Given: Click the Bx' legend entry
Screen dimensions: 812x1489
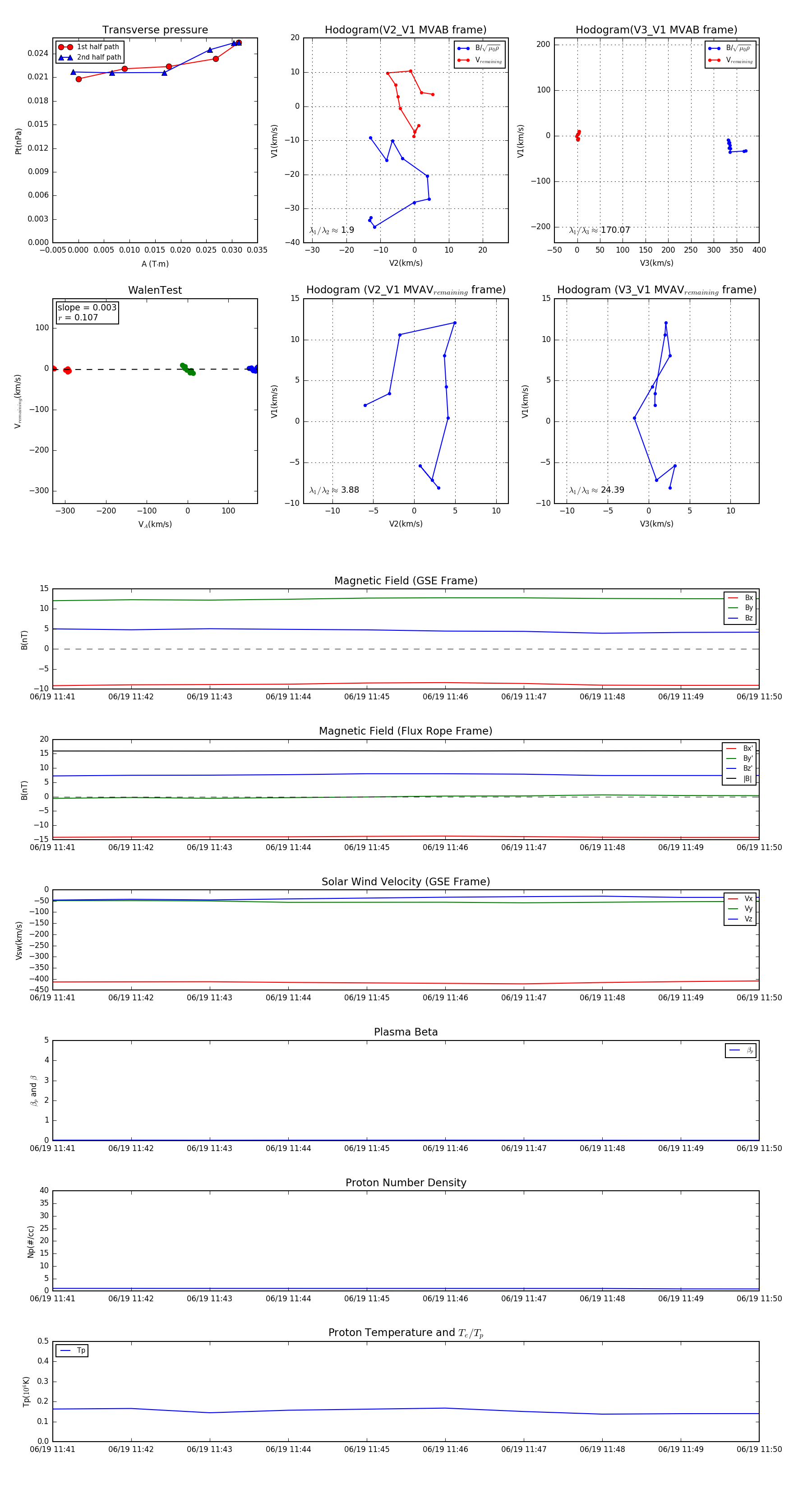Looking at the screenshot, I should 739,749.
